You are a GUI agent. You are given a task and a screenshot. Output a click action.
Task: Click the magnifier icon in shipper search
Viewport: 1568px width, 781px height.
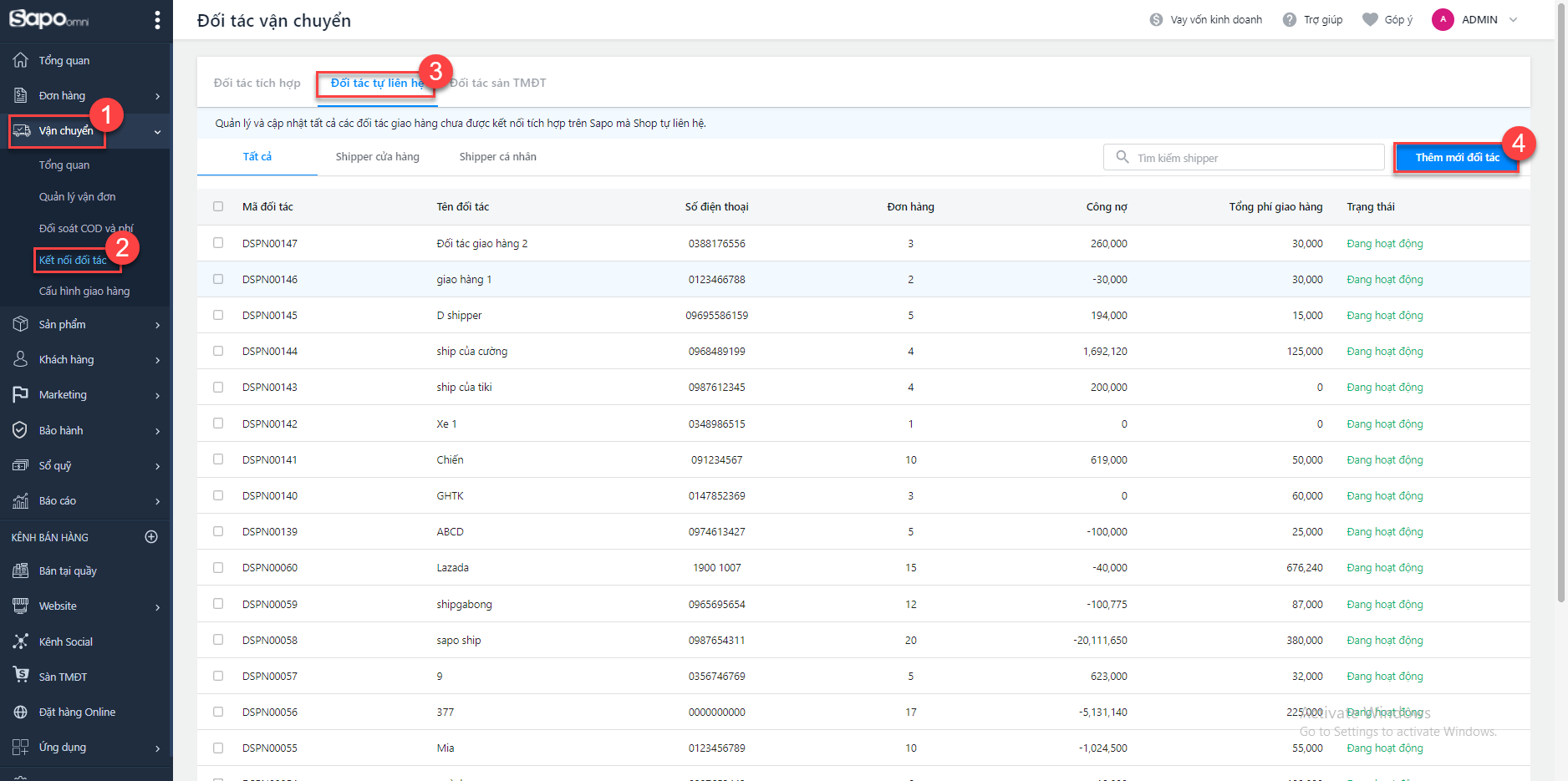1123,157
